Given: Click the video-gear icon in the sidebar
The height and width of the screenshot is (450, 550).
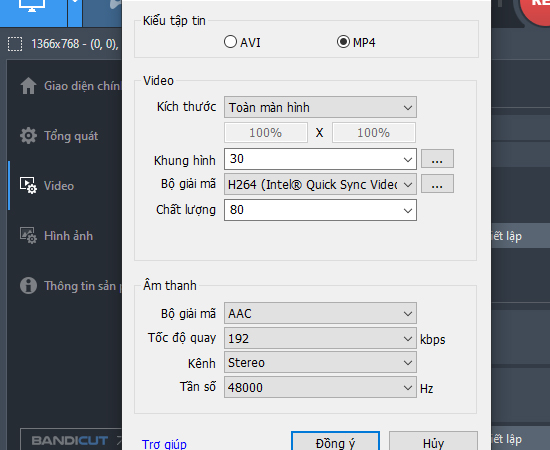Looking at the screenshot, I should (28, 186).
